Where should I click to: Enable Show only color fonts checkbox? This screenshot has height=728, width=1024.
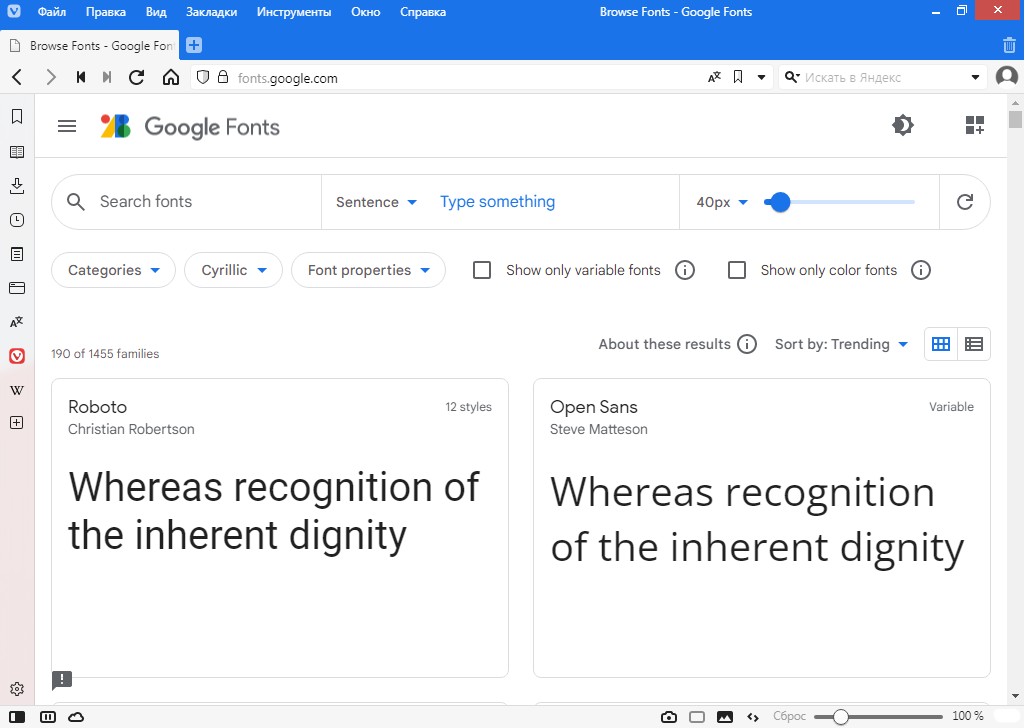pyautogui.click(x=737, y=270)
